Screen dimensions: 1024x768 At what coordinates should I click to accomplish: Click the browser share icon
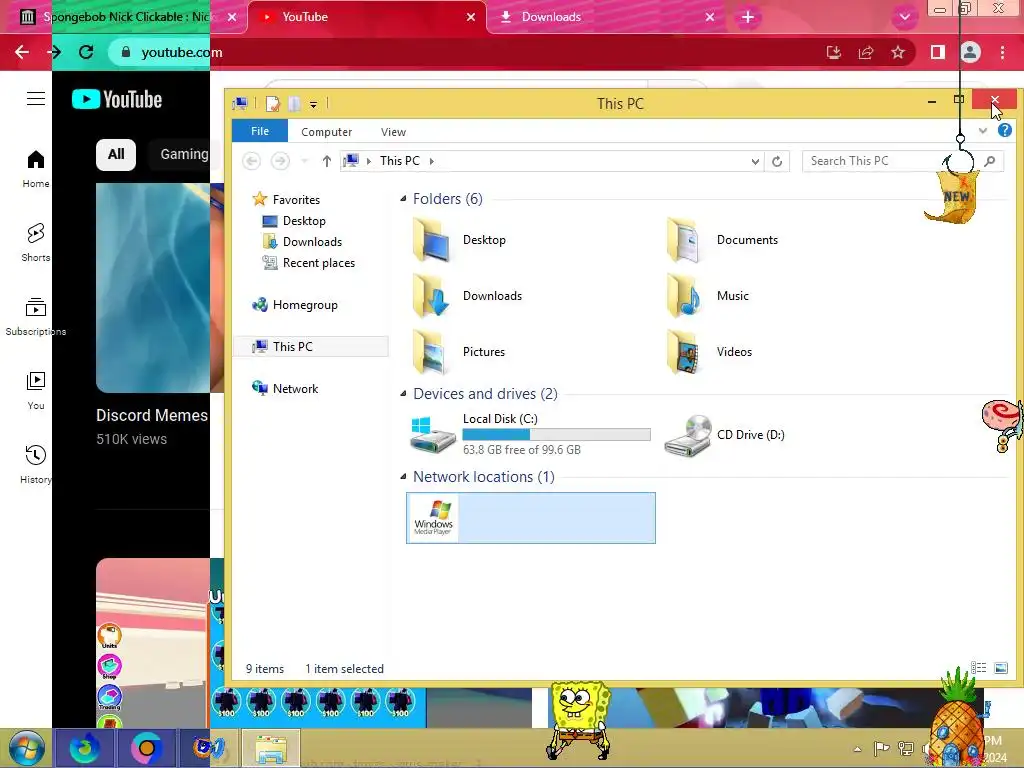point(866,52)
